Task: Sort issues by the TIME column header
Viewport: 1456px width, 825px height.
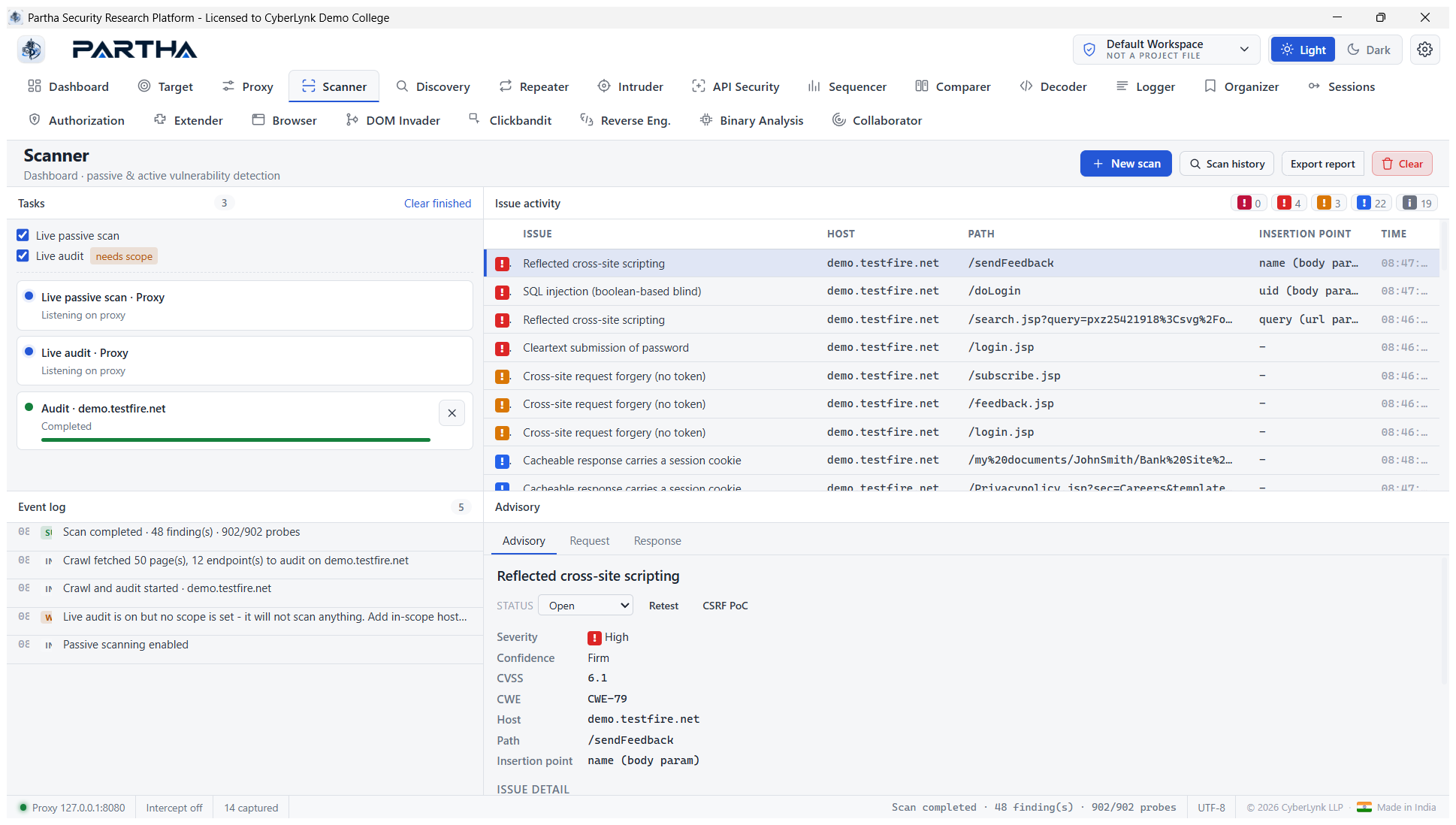Action: (1394, 234)
